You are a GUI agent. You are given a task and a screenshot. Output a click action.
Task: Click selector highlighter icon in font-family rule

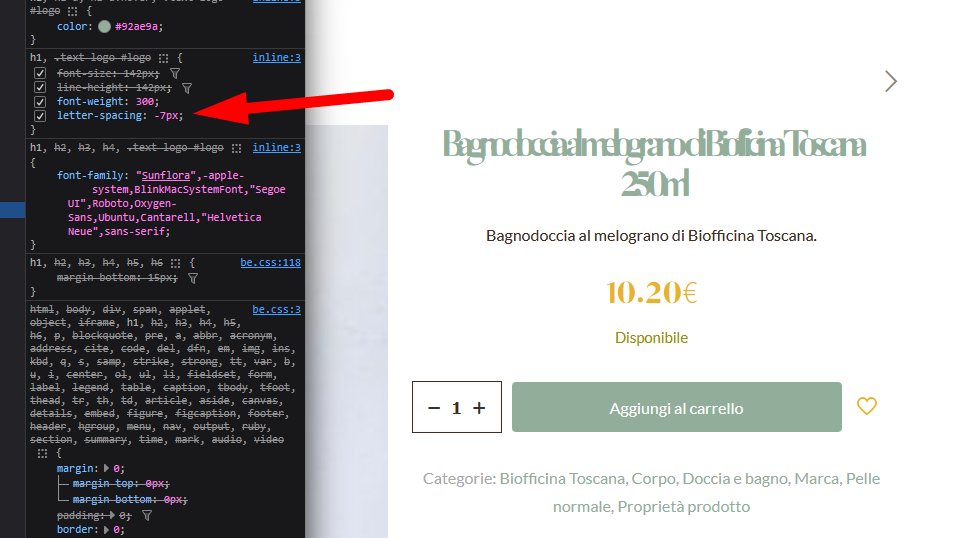click(237, 148)
